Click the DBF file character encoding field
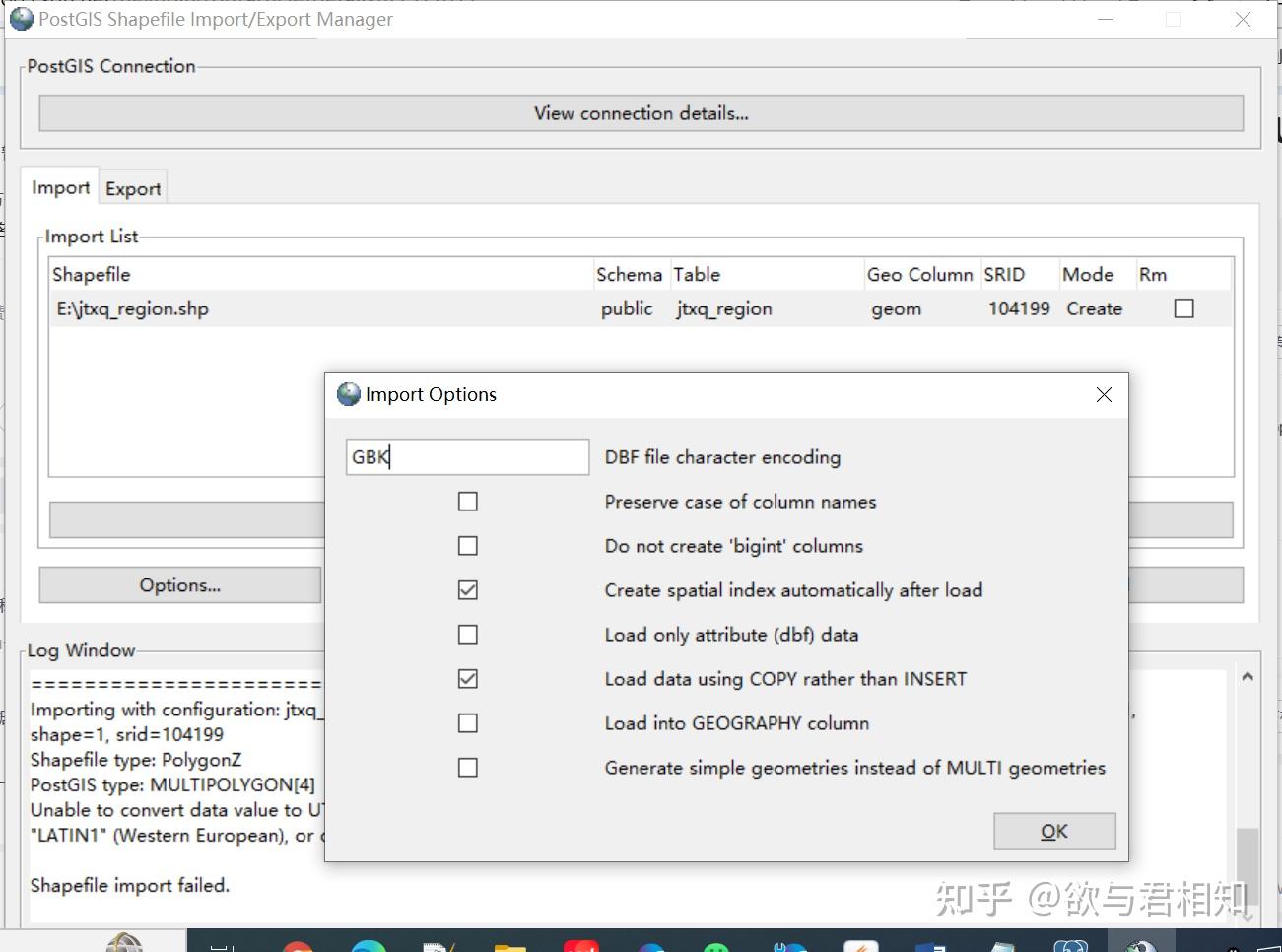 (x=467, y=457)
